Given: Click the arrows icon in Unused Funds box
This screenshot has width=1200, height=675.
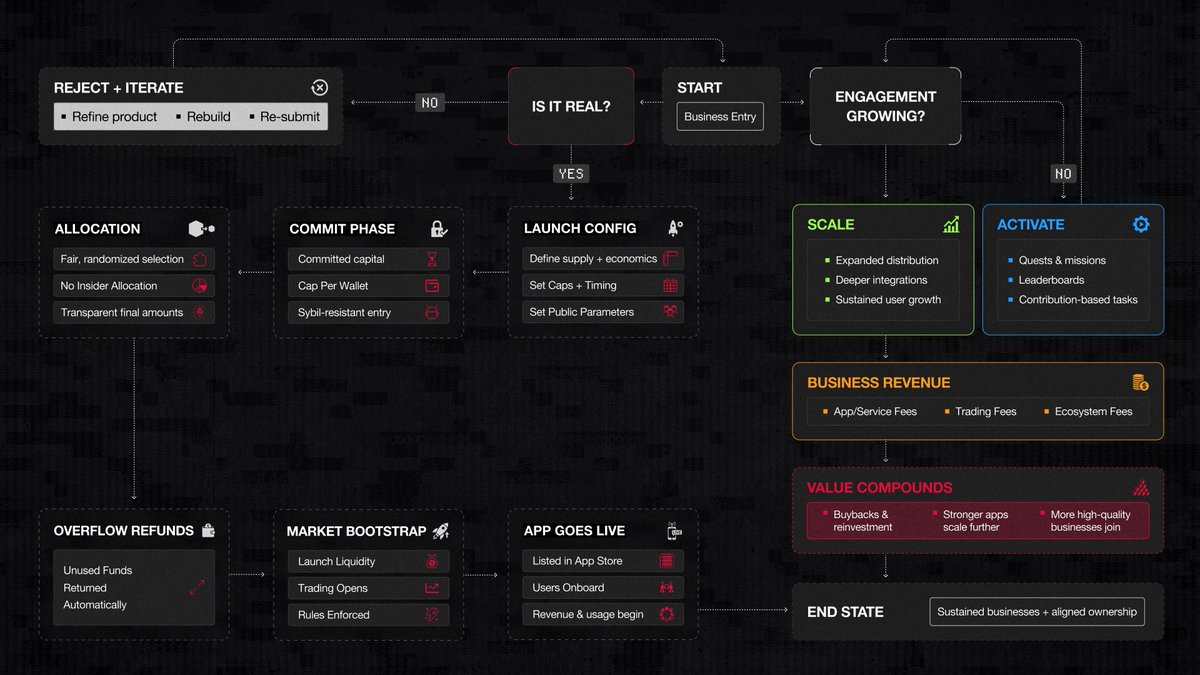Looking at the screenshot, I should click(197, 588).
